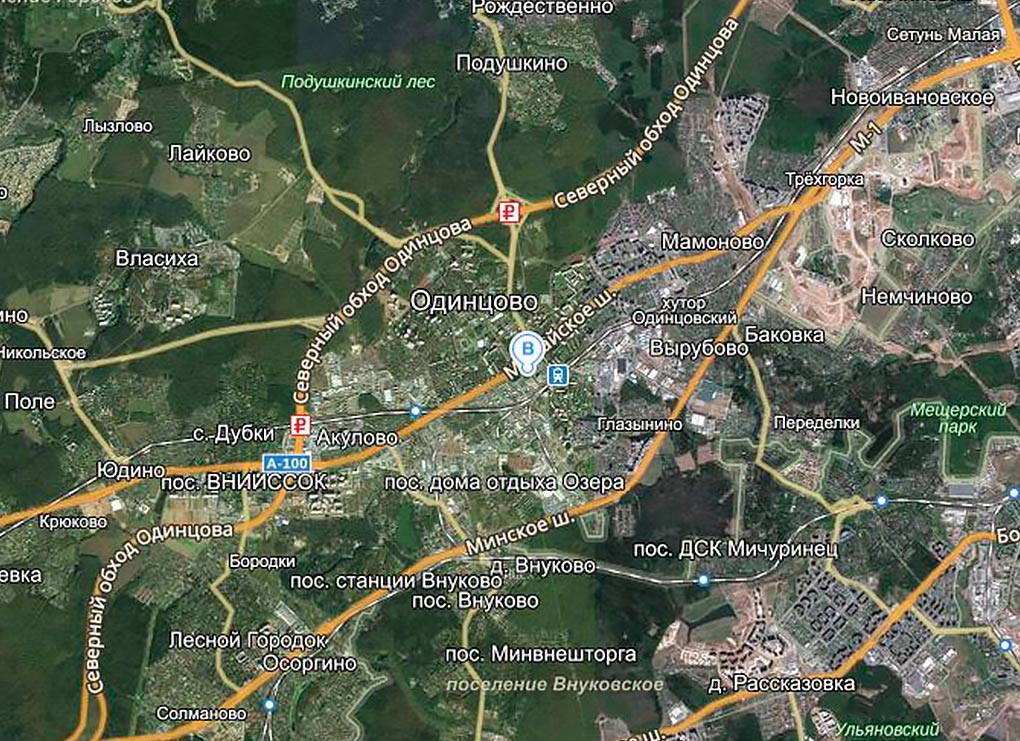
Task: Click the Власиха town label
Action: click(x=157, y=259)
